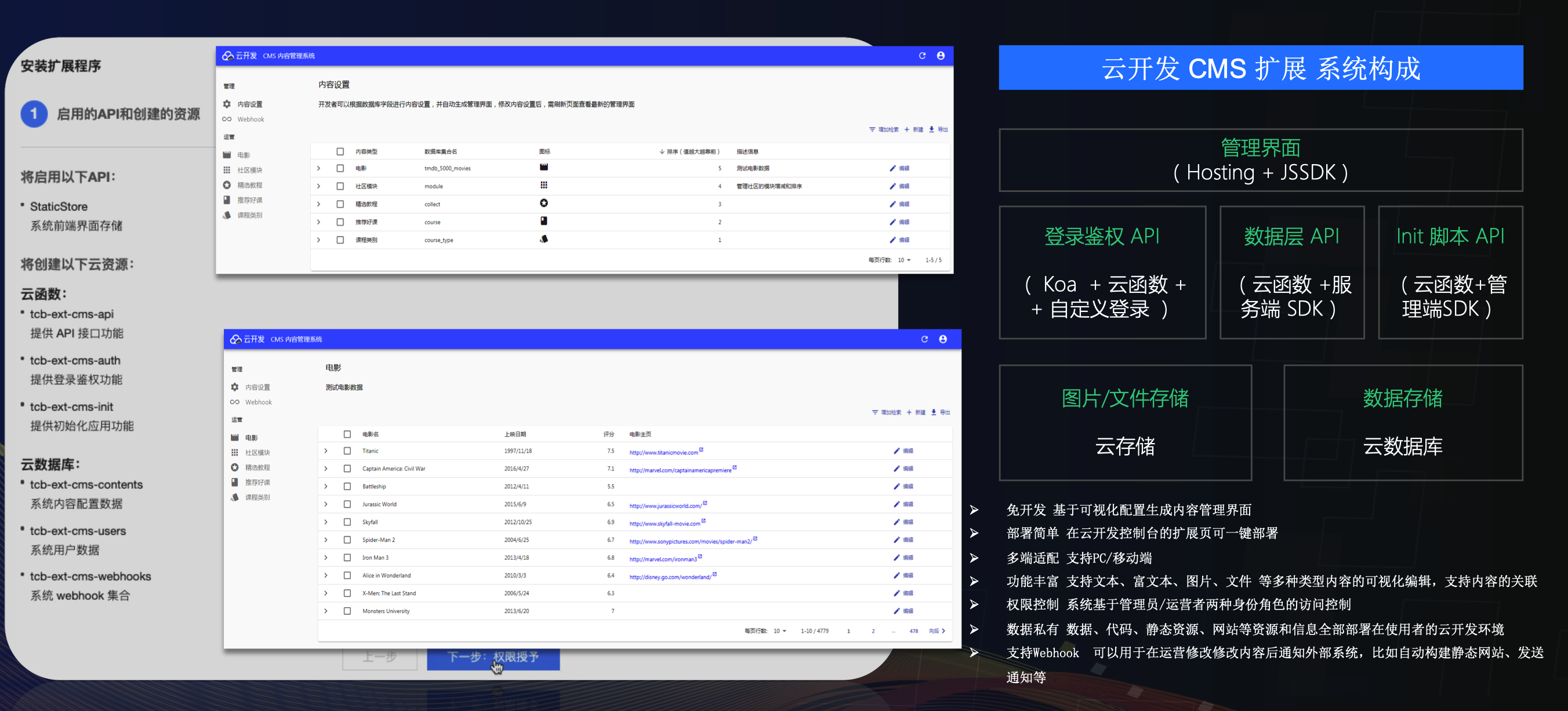Screen dimensions: 1568x711
Task: Go to page 478 in the movie pagination
Action: pyautogui.click(x=913, y=631)
